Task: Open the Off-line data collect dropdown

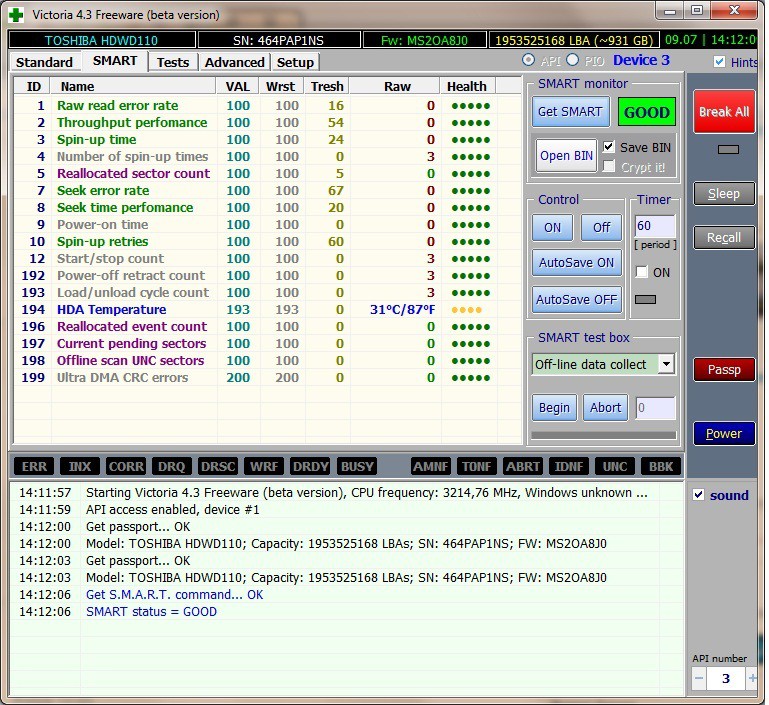Action: point(666,364)
